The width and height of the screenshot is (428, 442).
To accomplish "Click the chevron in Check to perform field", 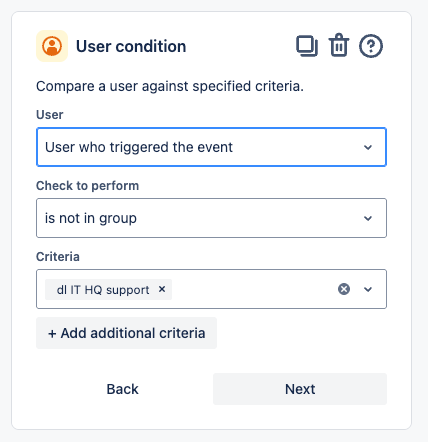I will click(368, 218).
